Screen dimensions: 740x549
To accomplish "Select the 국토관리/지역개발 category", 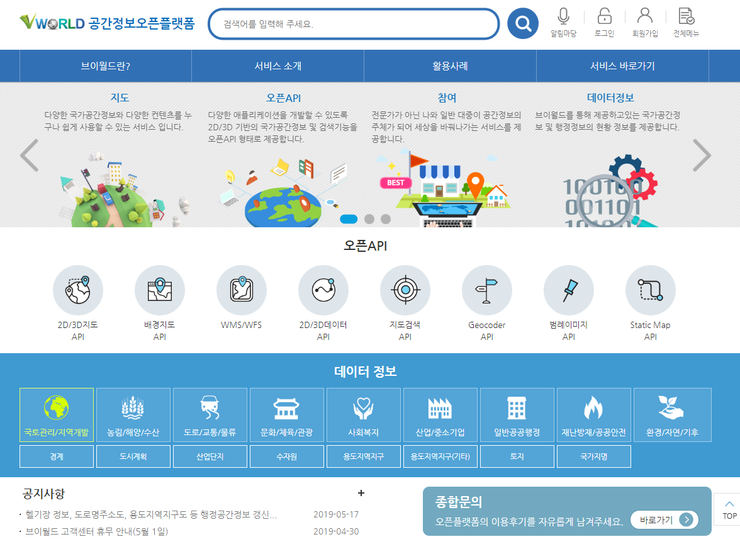I will (x=57, y=415).
